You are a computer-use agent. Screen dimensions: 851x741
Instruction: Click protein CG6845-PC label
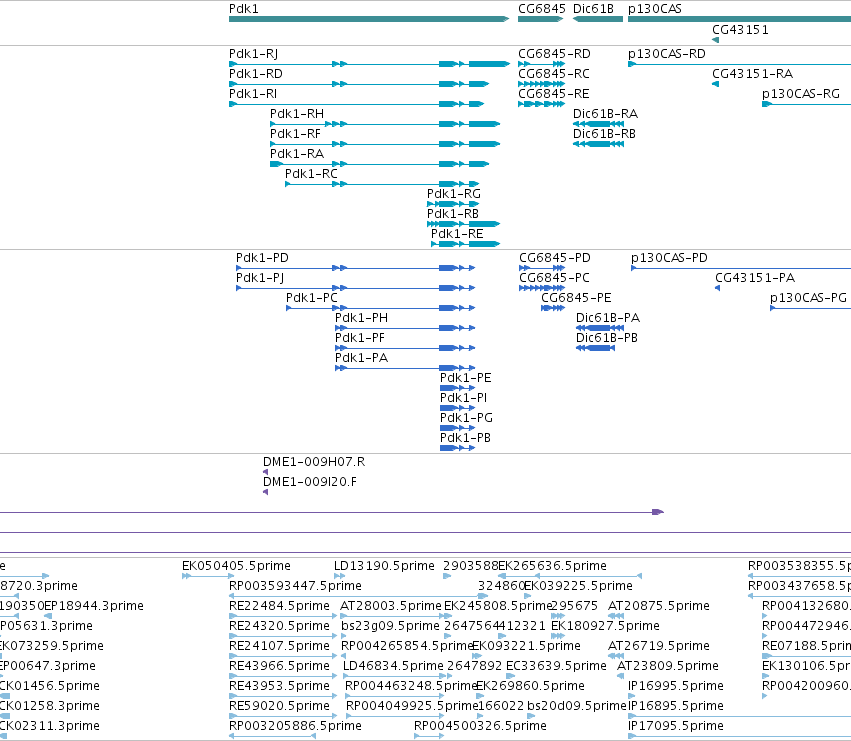tap(554, 278)
